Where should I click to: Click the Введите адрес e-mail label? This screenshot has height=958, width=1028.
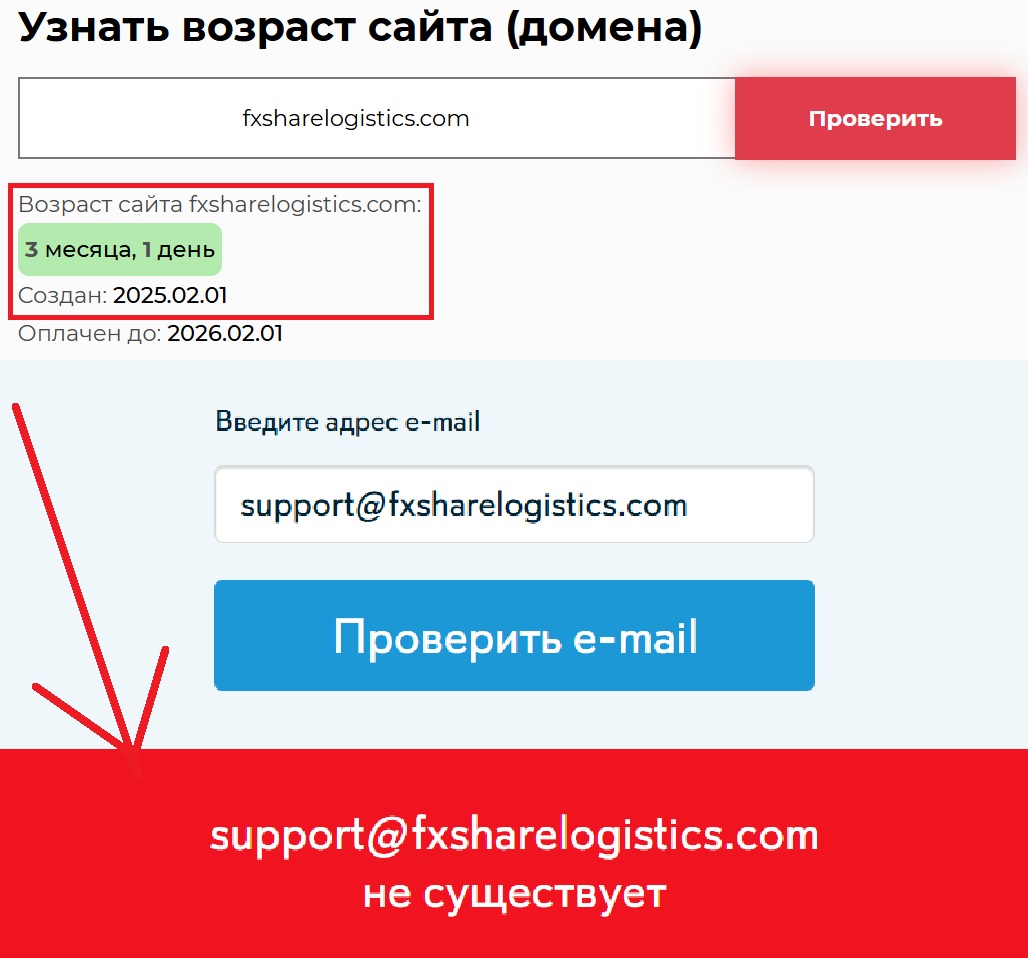pos(347,422)
